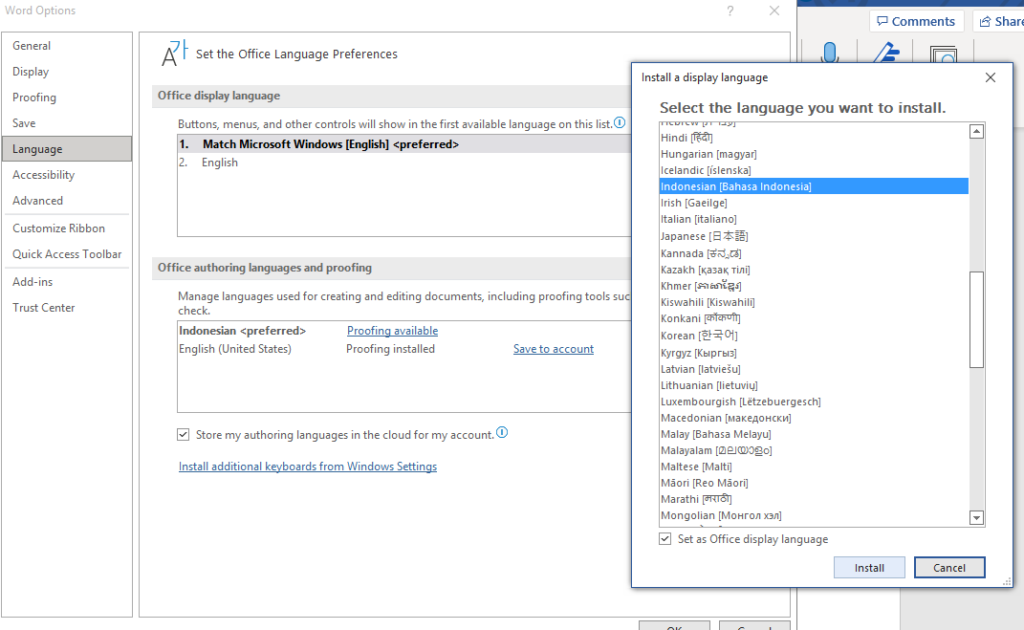Select Indonesian preferred authoring language row
Screen dimensions: 1024x630
pos(404,331)
